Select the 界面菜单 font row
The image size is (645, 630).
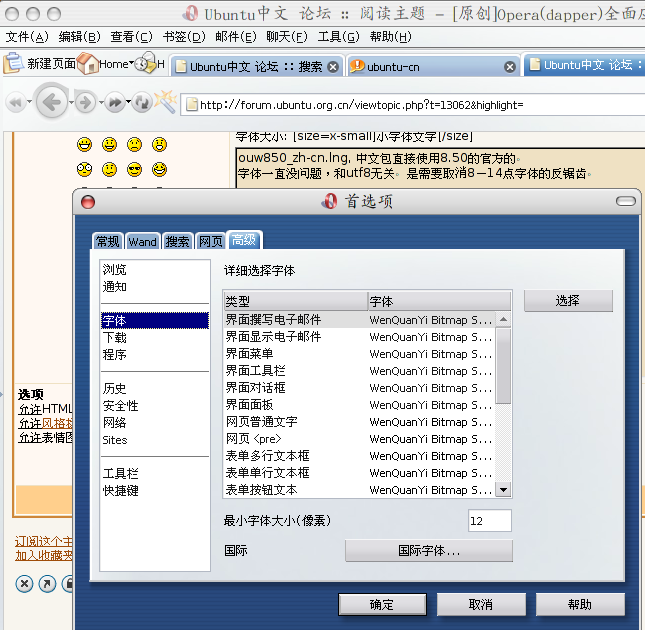pos(360,354)
